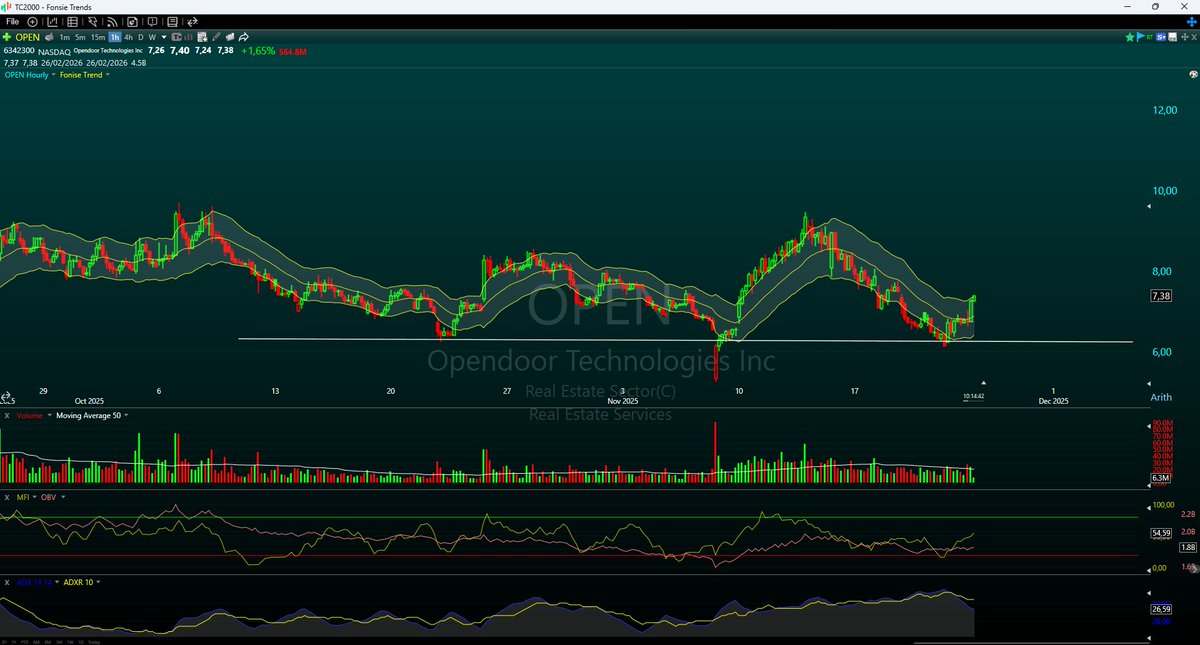The width and height of the screenshot is (1200, 645).
Task: Expand the timeframe dropdown arrow
Action: 164,37
